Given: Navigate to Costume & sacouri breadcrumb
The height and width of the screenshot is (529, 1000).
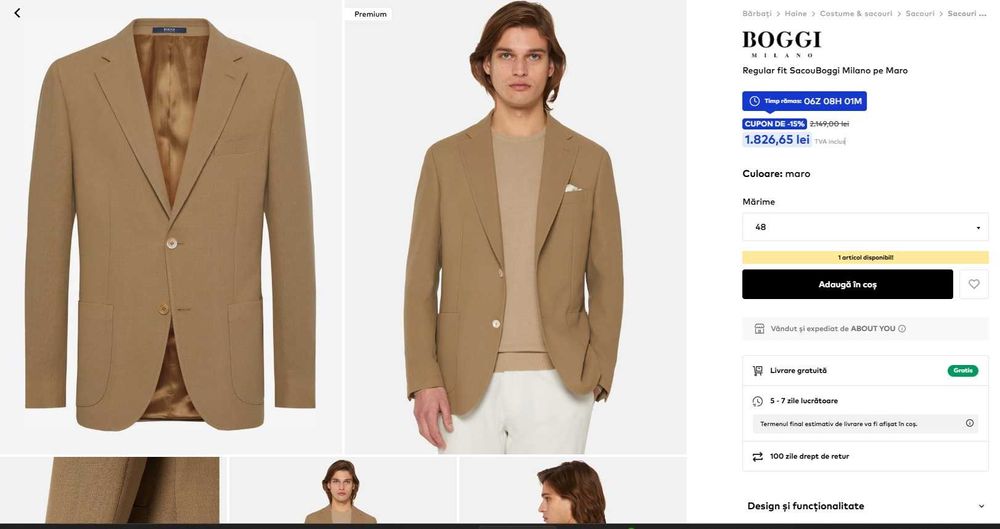Looking at the screenshot, I should pyautogui.click(x=856, y=14).
